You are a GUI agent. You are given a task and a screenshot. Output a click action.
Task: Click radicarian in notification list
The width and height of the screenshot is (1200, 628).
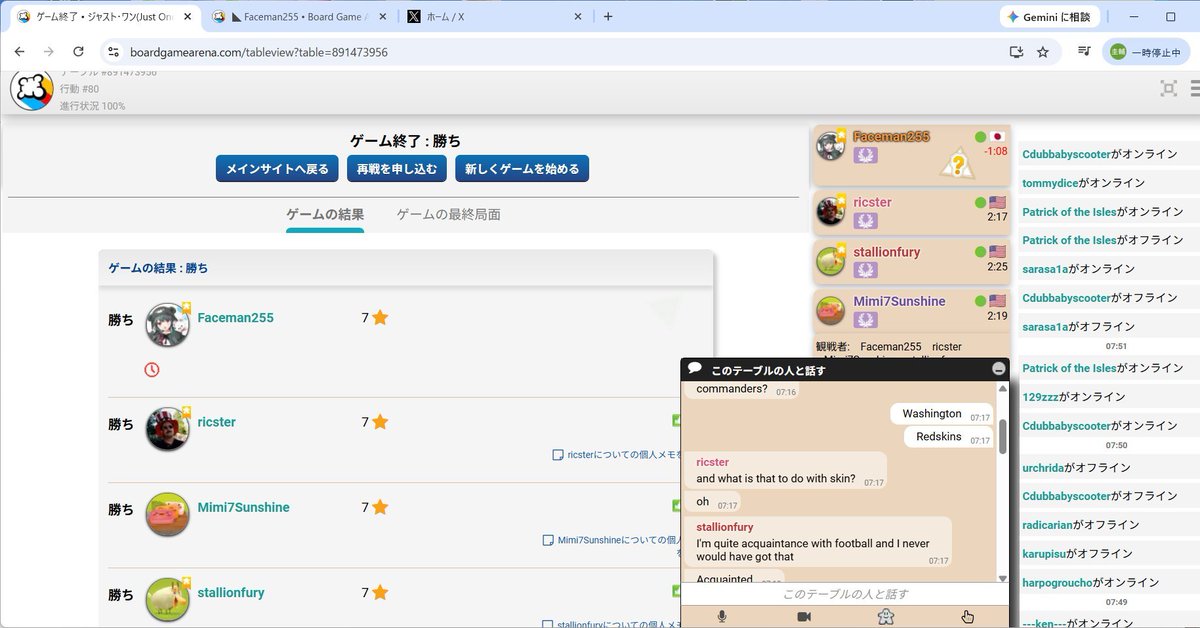[x=1048, y=525]
